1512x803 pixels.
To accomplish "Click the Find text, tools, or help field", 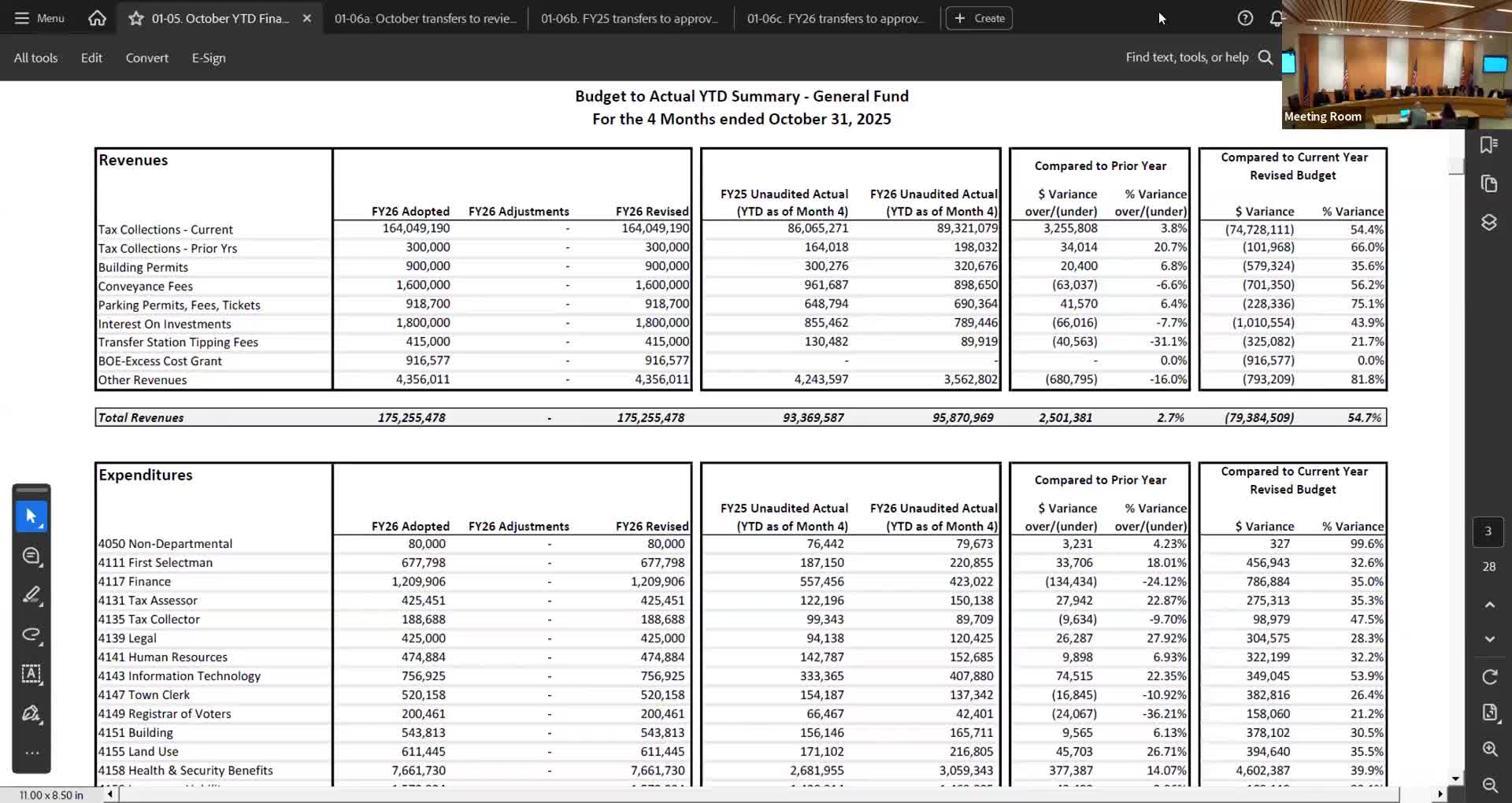I will tap(1187, 57).
